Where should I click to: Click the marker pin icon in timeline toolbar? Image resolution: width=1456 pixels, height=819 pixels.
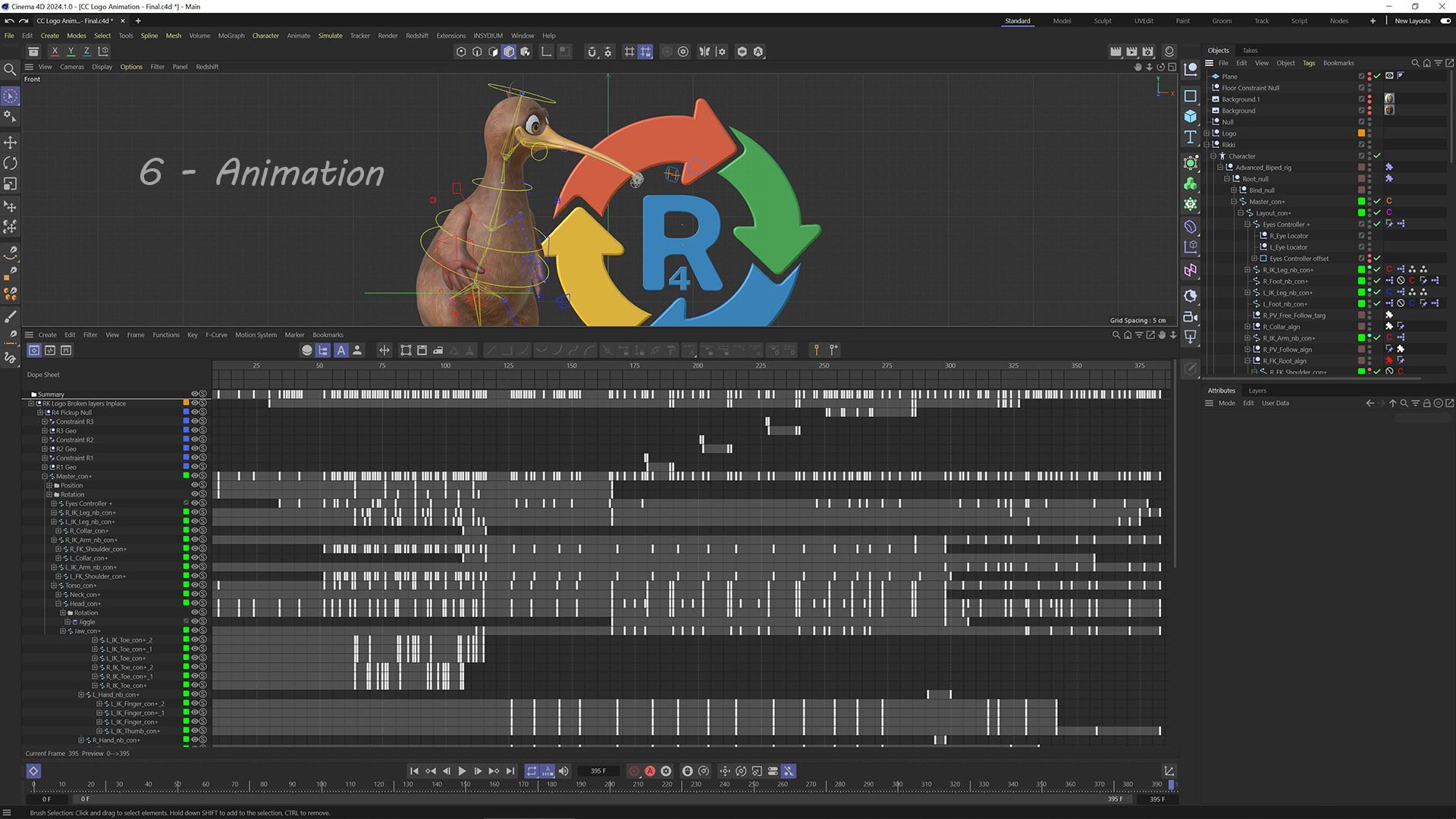(817, 350)
